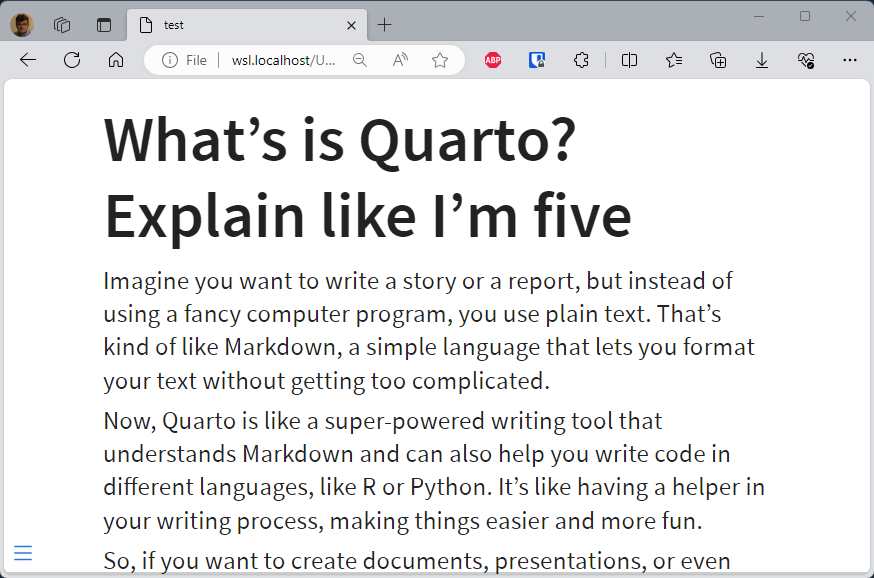Toggle the Quarto sidebar hamburger menu

(x=23, y=553)
